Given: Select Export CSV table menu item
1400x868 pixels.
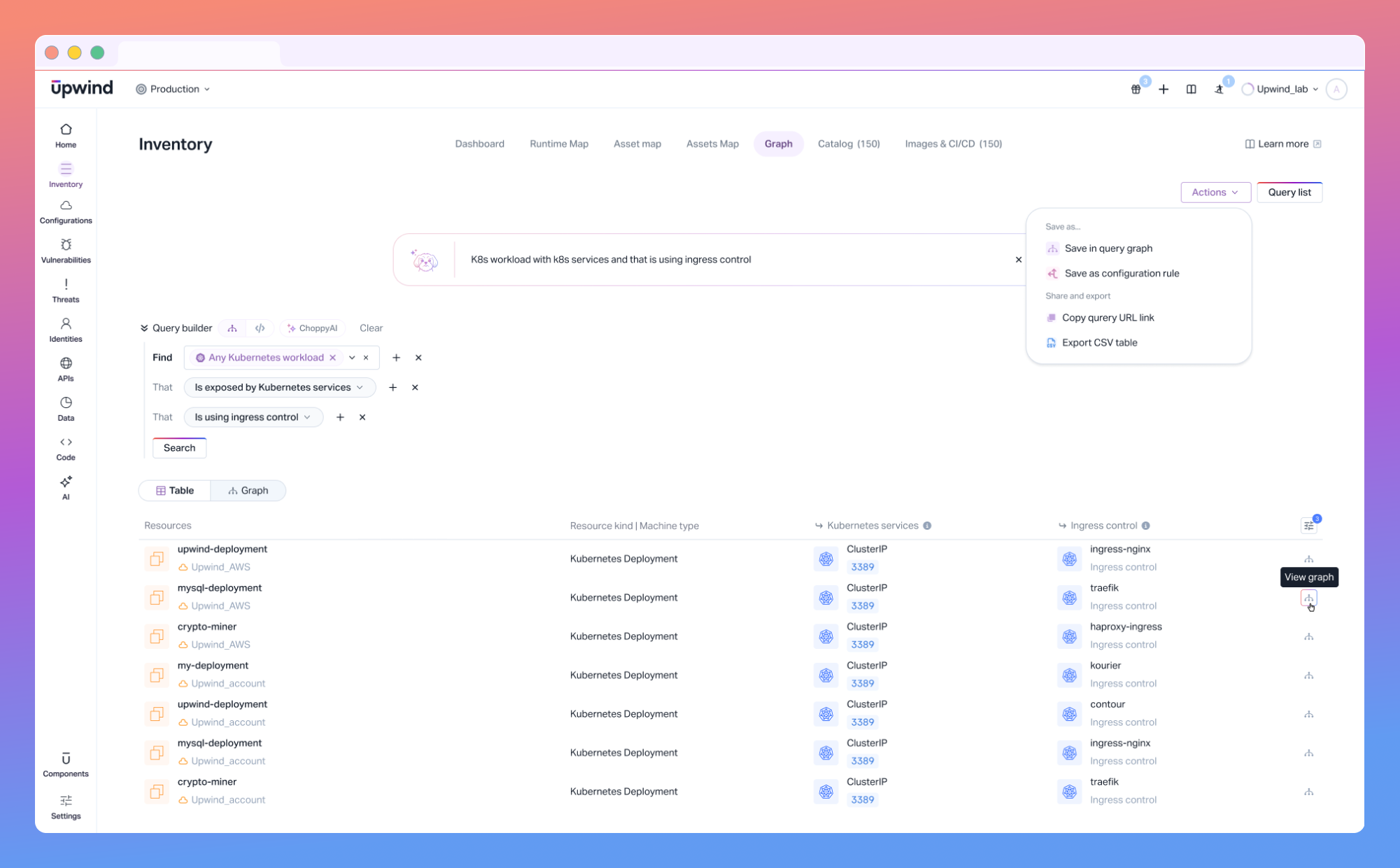Looking at the screenshot, I should point(1098,343).
